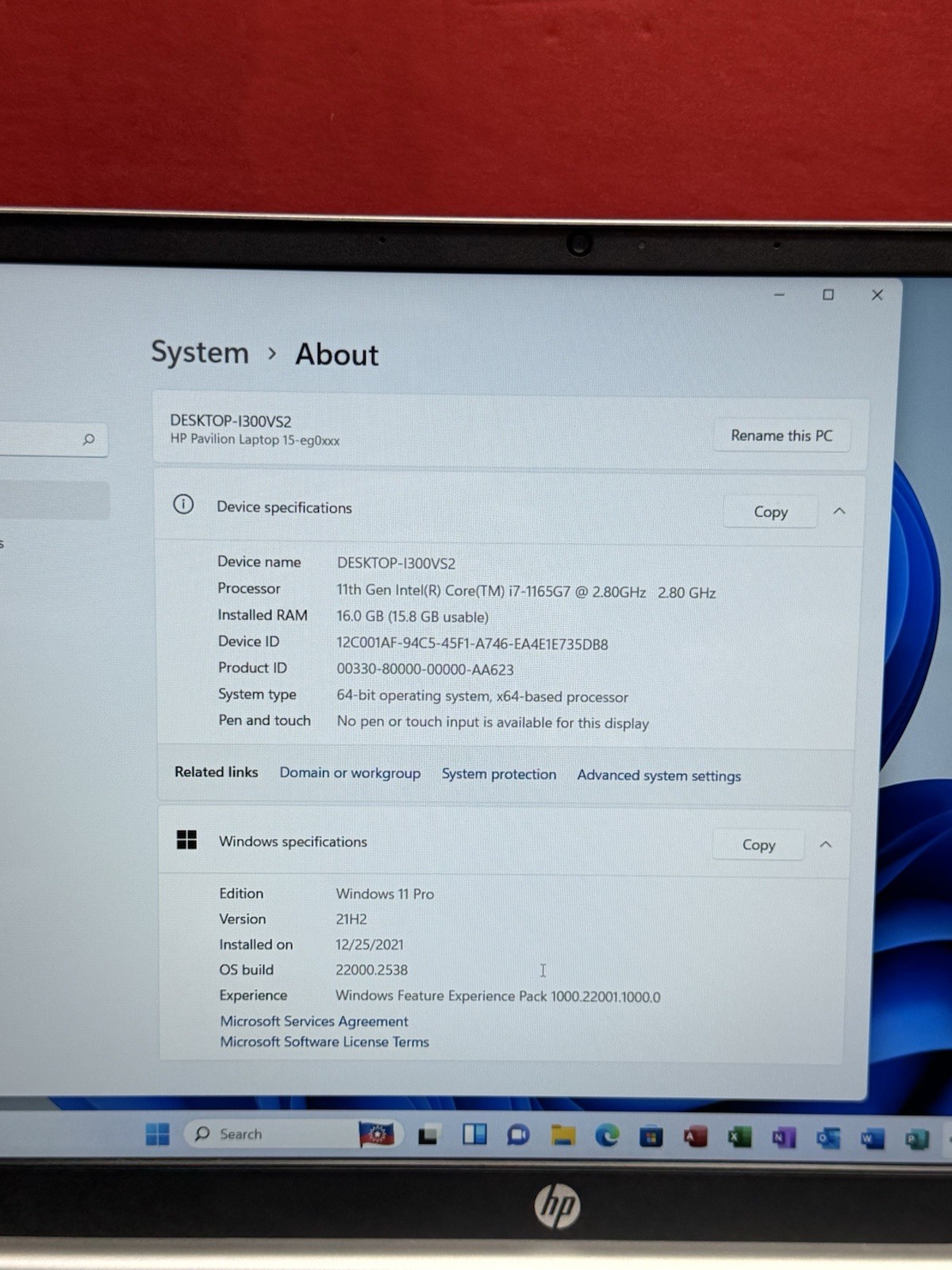Open the Windows Start menu
The width and height of the screenshot is (952, 1270).
pos(158,1134)
